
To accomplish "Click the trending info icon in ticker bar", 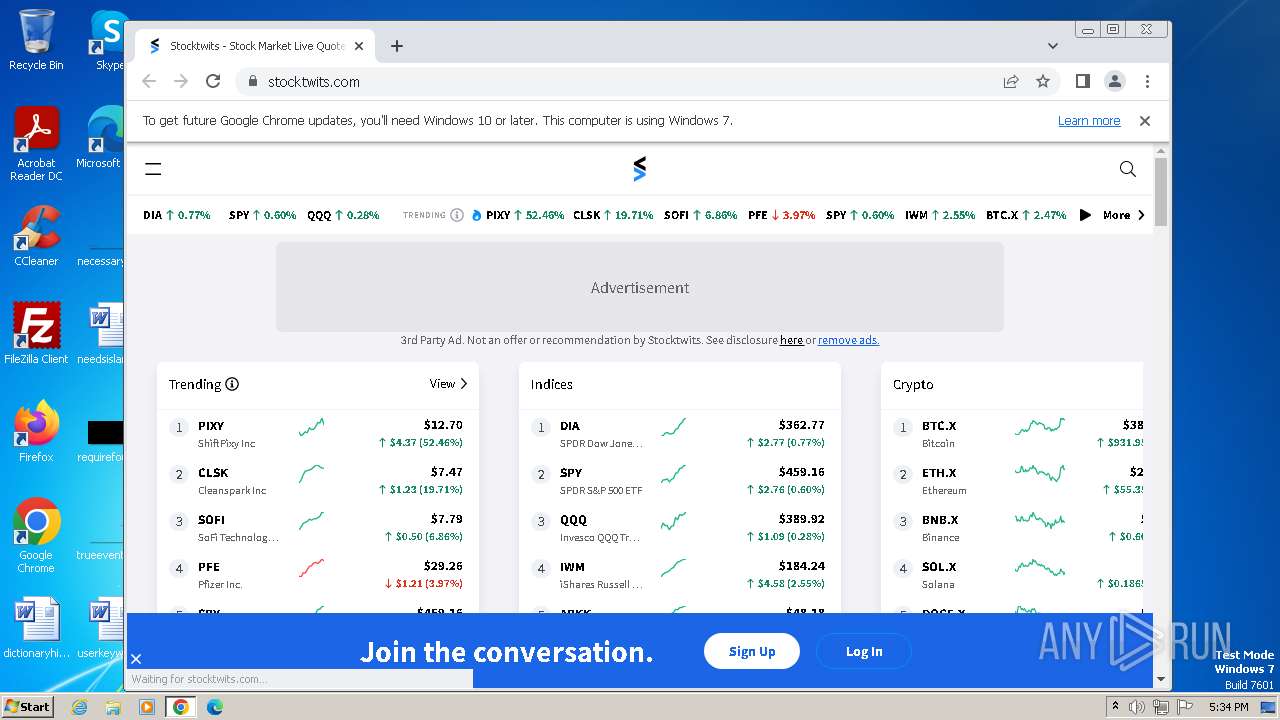I will click(x=457, y=215).
